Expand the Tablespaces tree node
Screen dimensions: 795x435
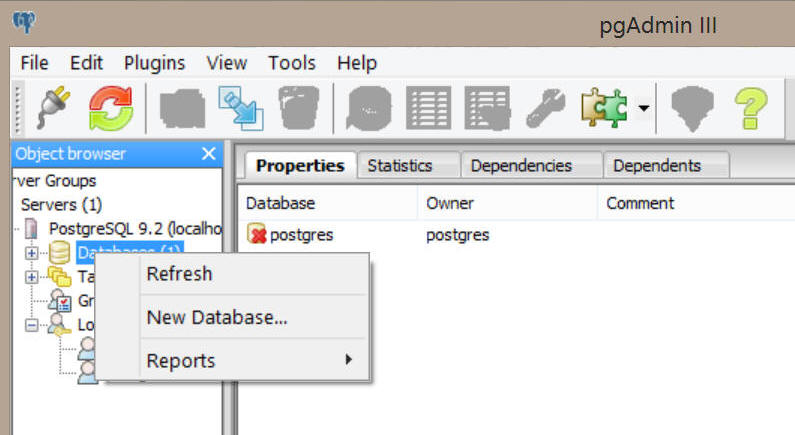[31, 276]
